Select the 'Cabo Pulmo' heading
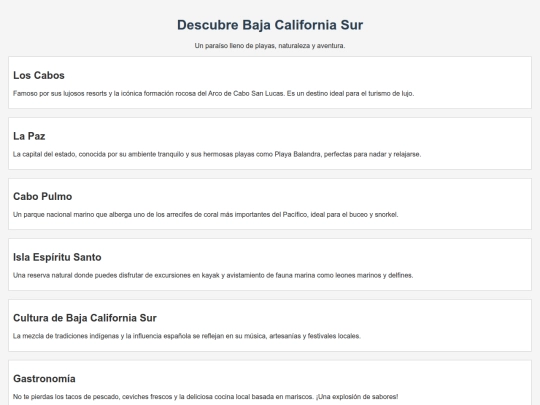This screenshot has height=405, width=540. [43, 196]
